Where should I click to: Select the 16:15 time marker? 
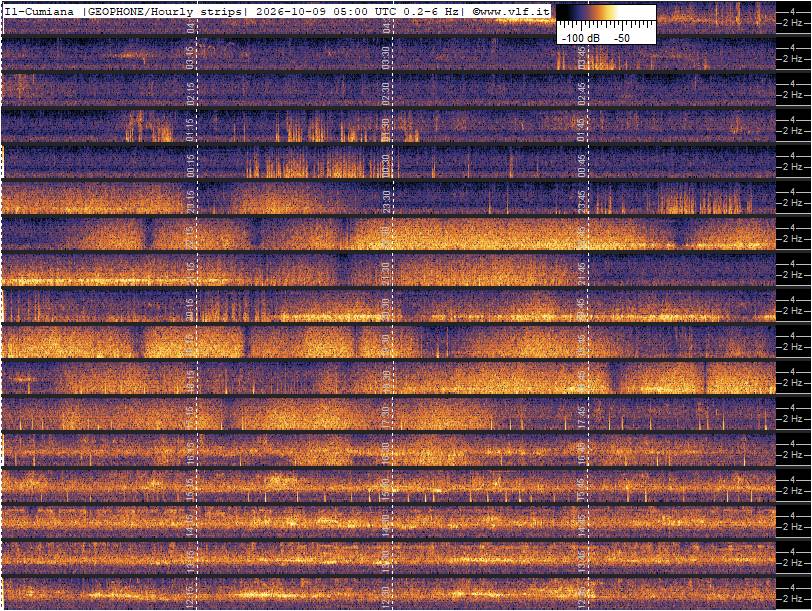pyautogui.click(x=190, y=454)
